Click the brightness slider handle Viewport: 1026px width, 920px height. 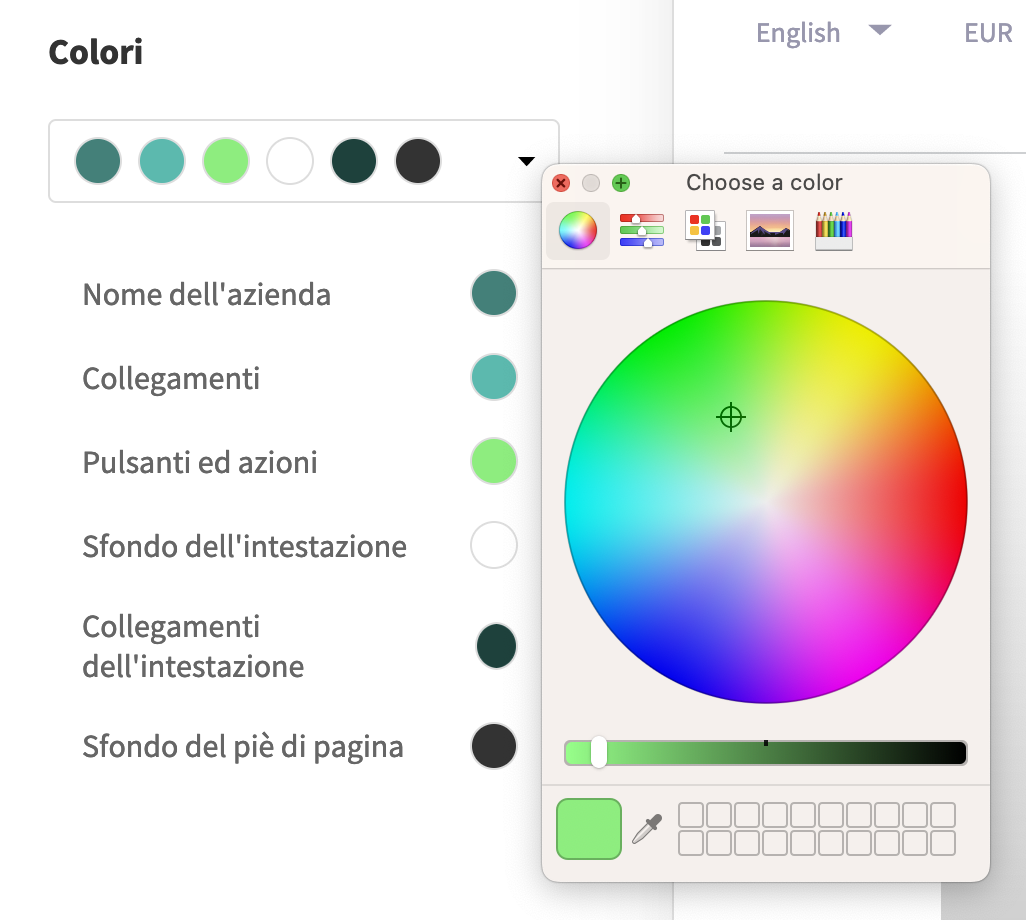pyautogui.click(x=598, y=752)
